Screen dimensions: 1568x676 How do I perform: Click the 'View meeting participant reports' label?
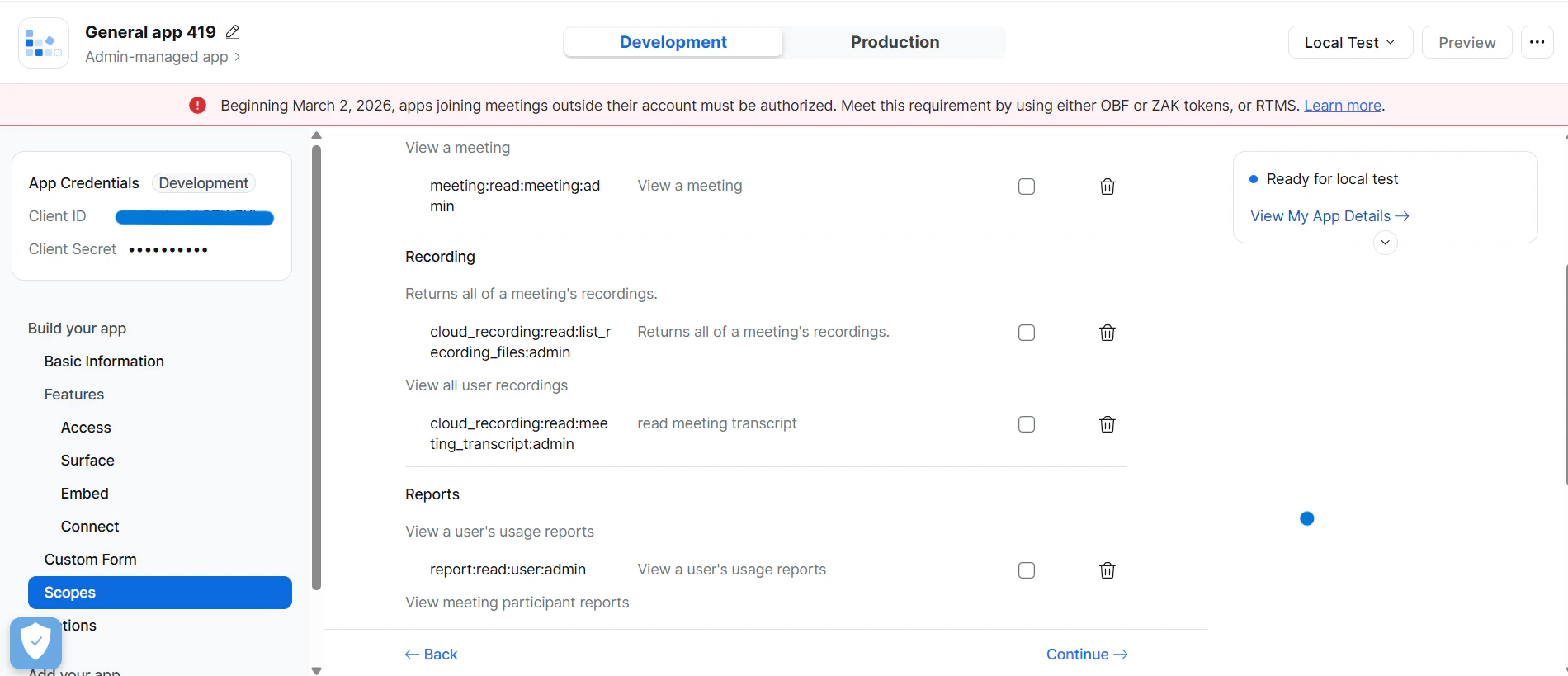pyautogui.click(x=517, y=603)
